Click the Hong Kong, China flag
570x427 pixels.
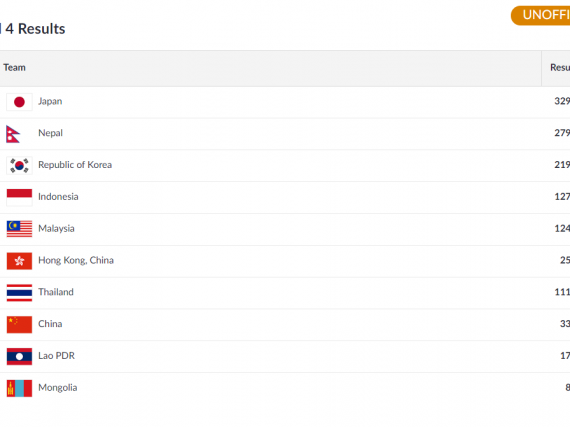19,261
